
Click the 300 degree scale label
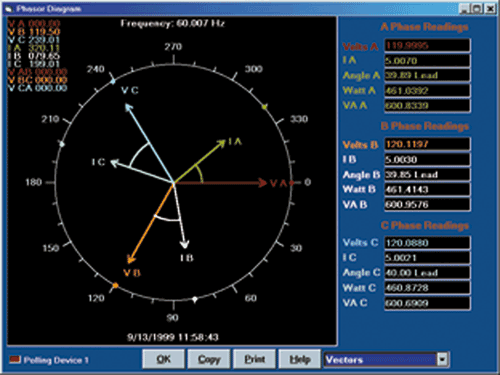tap(254, 69)
